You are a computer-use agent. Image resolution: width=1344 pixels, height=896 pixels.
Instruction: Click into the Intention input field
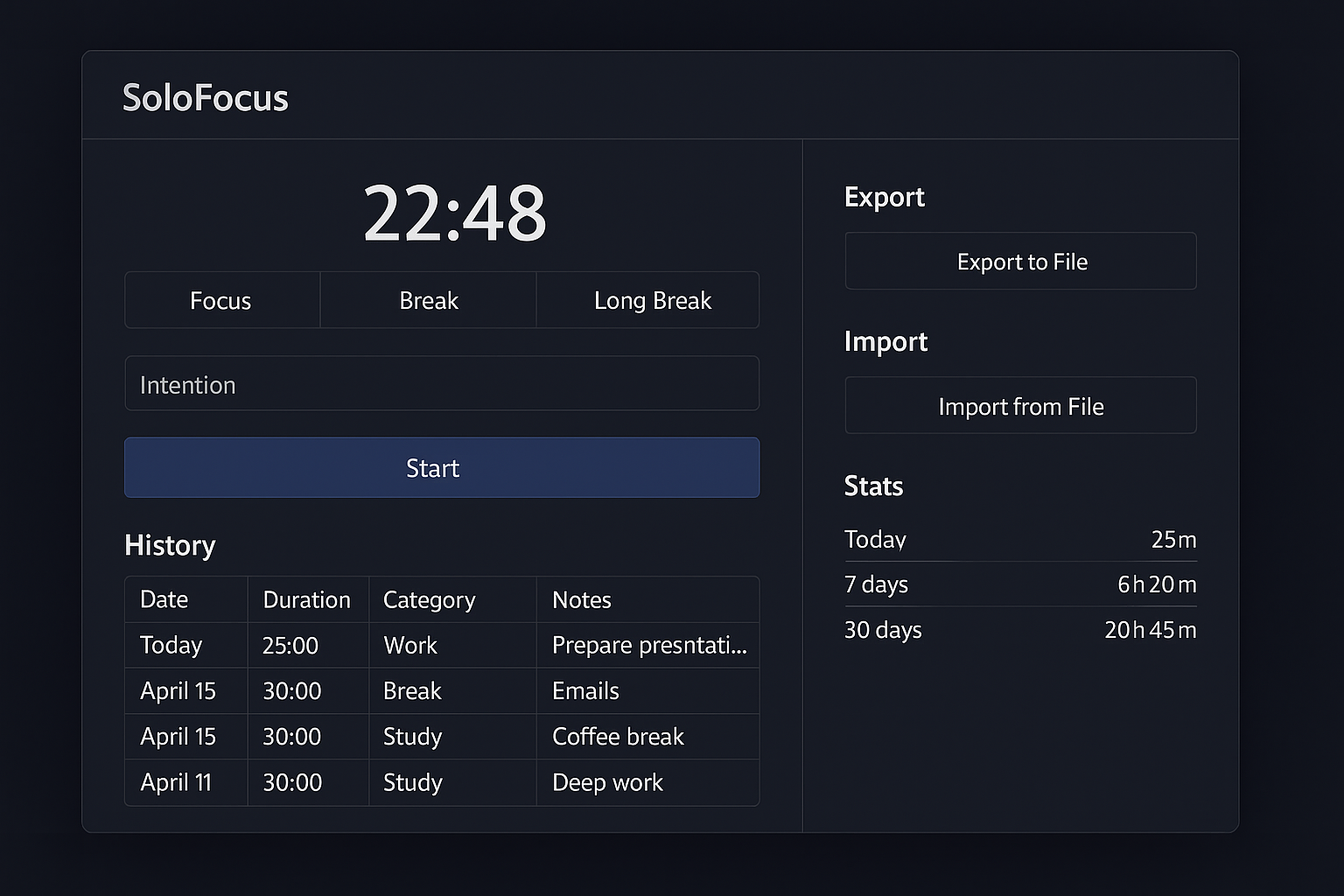441,384
